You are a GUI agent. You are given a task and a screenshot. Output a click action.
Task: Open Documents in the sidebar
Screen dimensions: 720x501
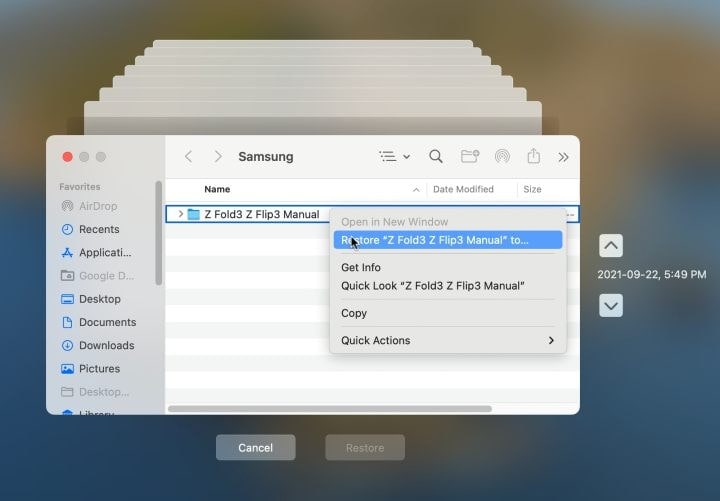pyautogui.click(x=99, y=322)
